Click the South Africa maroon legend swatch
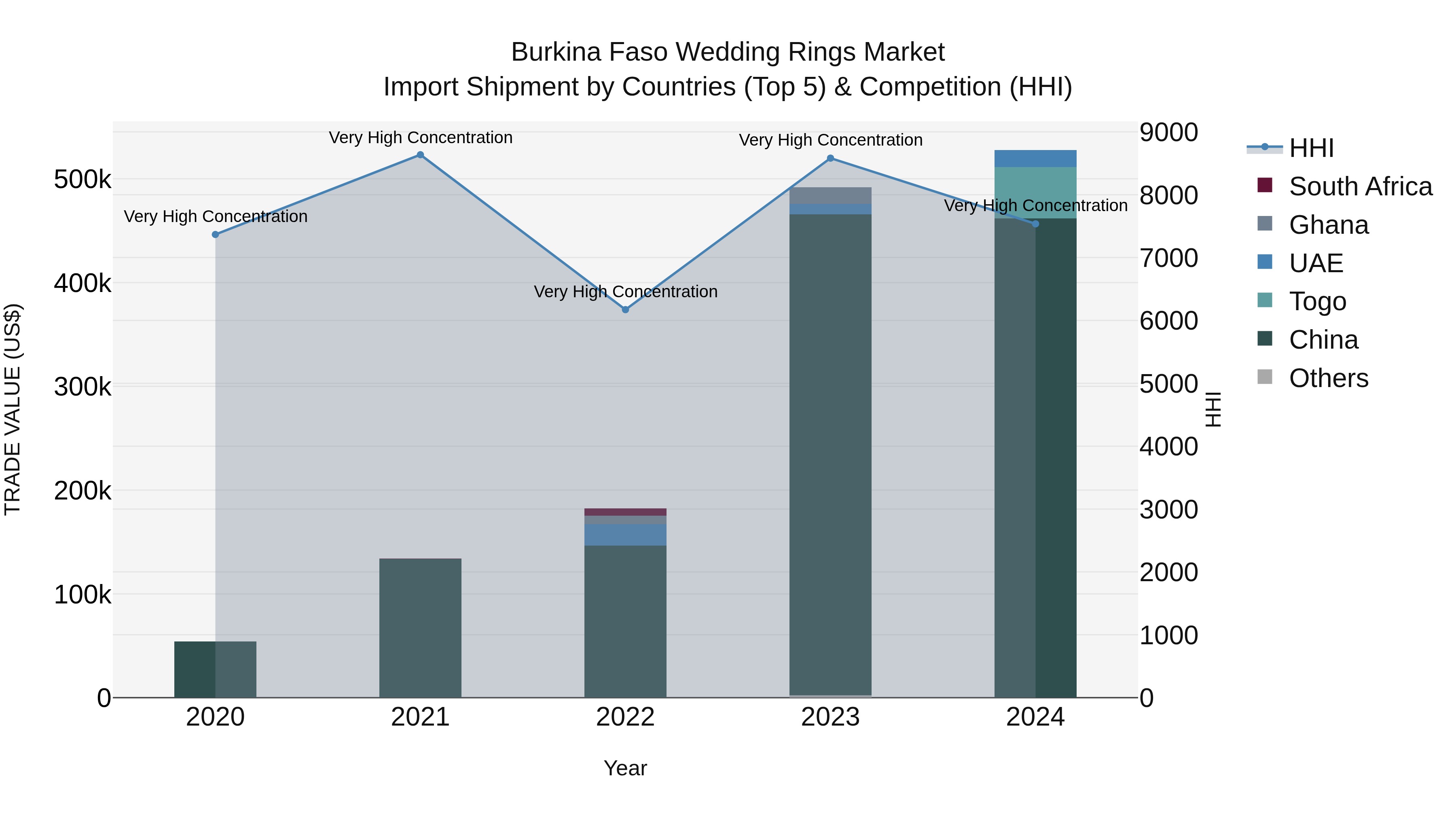The height and width of the screenshot is (819, 1456). (x=1265, y=185)
